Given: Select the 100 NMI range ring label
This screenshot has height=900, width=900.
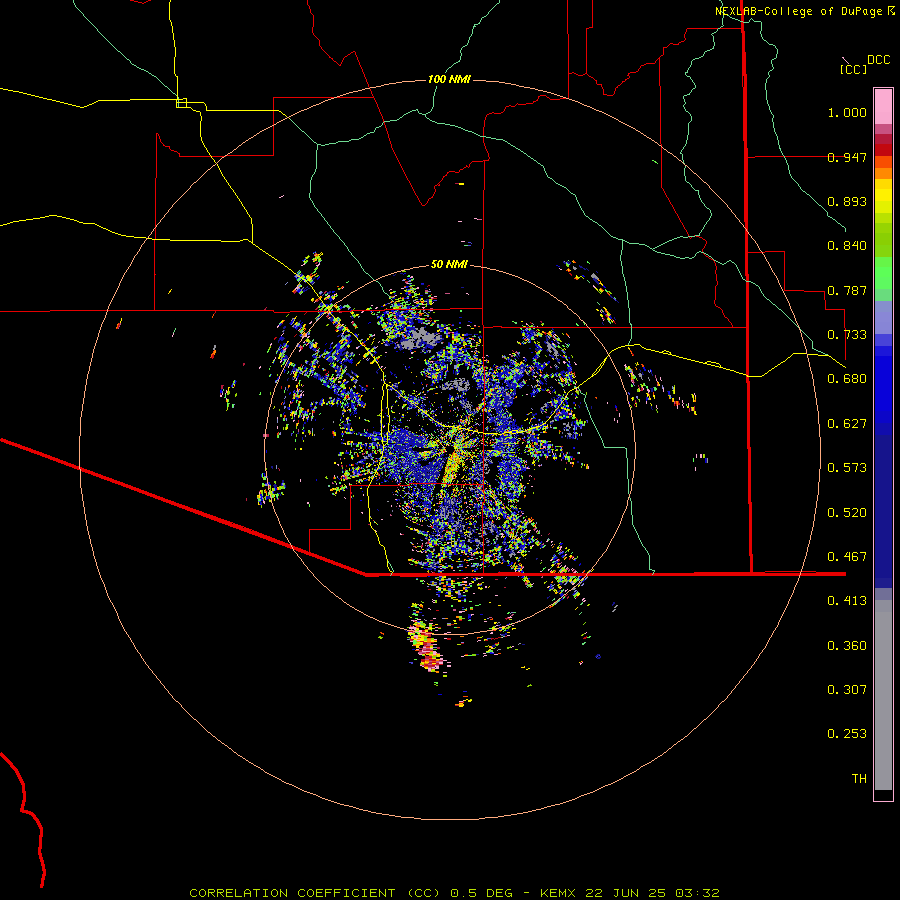Looking at the screenshot, I should 449,79.
